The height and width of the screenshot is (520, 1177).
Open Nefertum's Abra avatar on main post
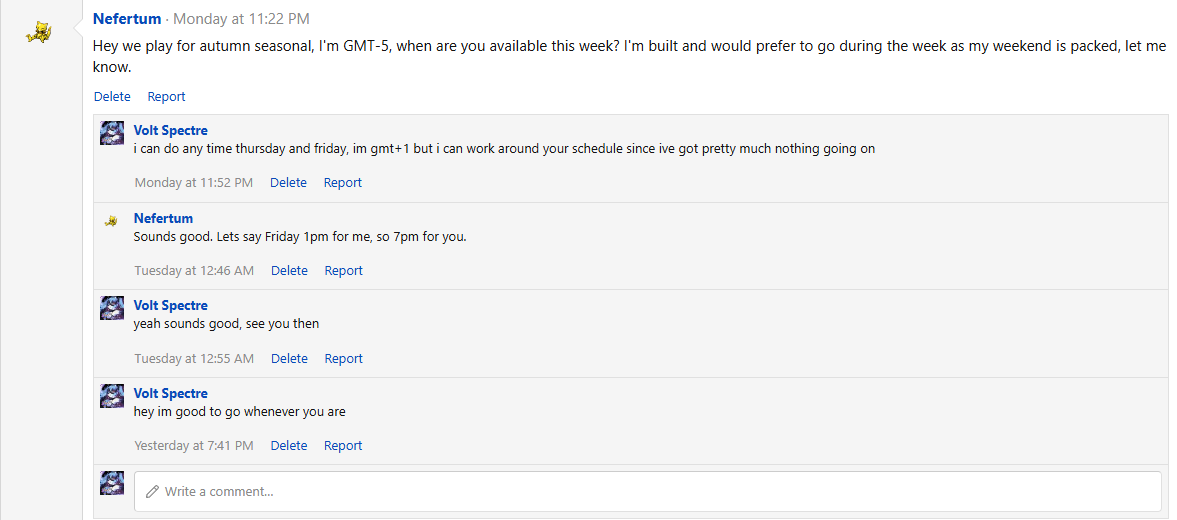38,32
